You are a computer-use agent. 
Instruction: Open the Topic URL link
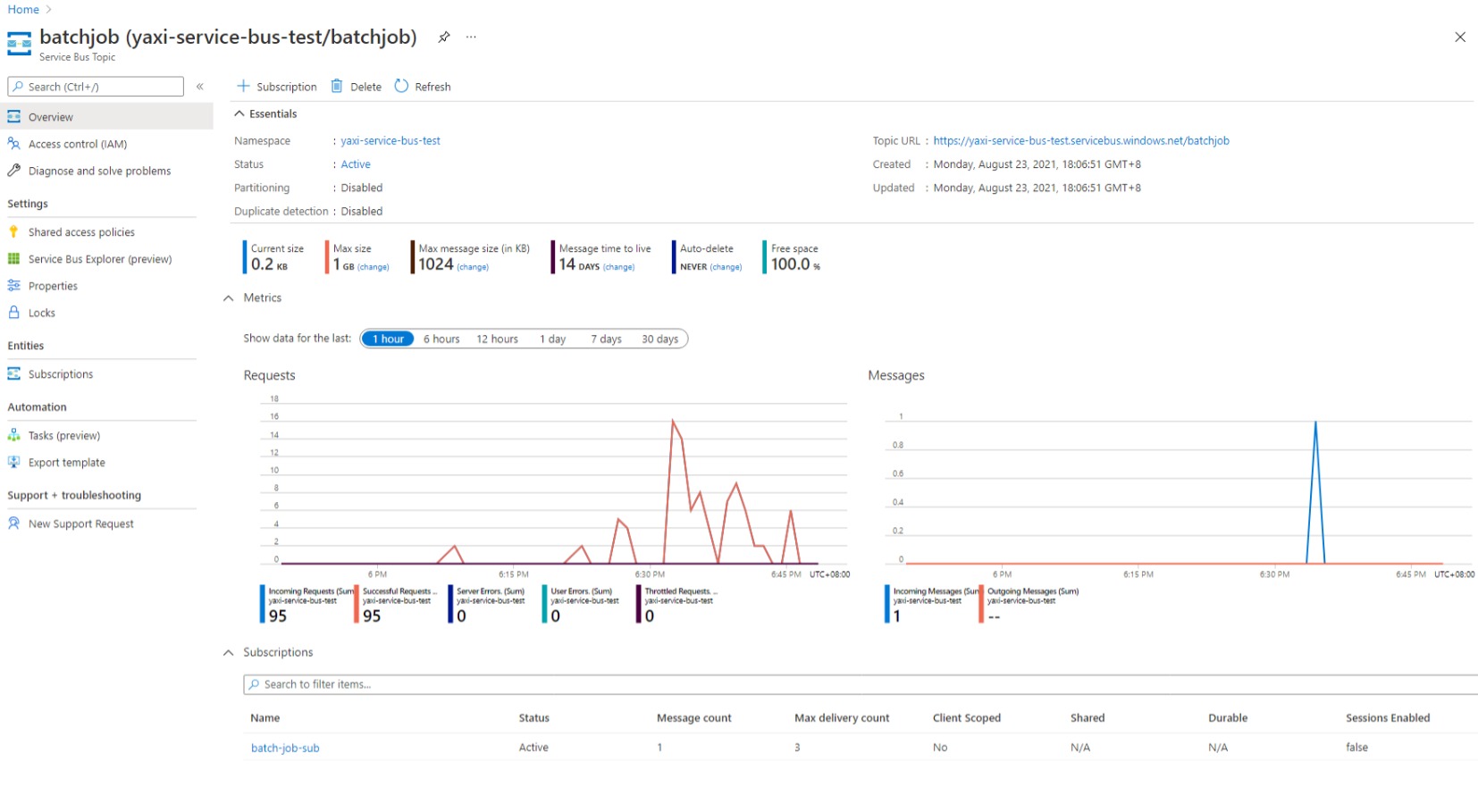tap(1081, 141)
